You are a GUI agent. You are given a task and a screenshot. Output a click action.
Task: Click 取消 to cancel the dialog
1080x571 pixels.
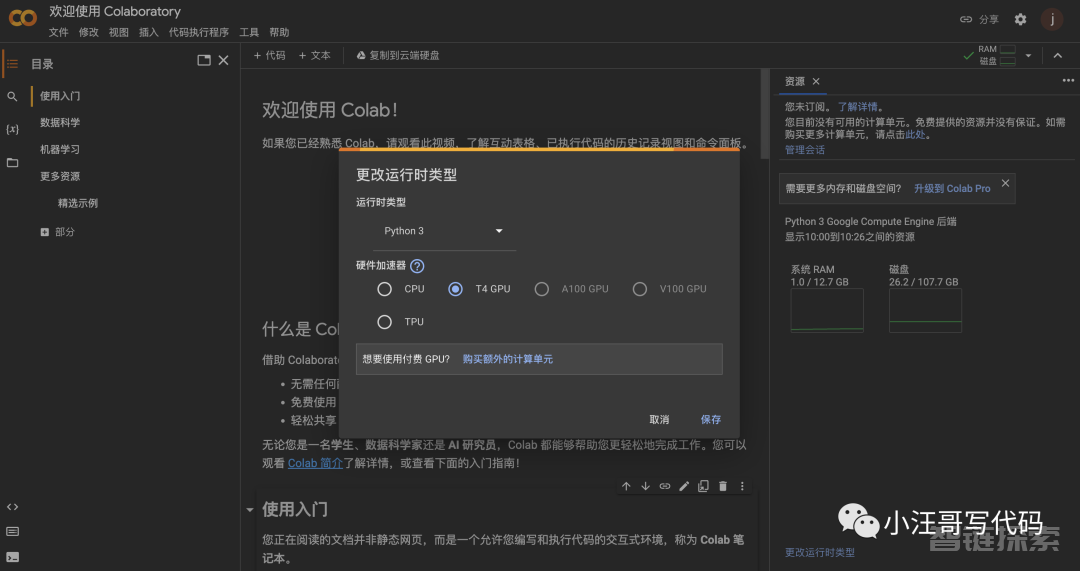coord(659,419)
